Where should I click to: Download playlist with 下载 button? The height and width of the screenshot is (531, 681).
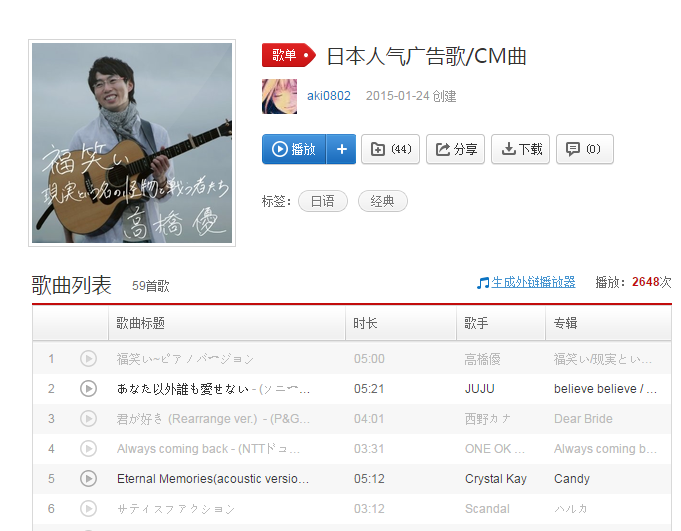(x=521, y=149)
